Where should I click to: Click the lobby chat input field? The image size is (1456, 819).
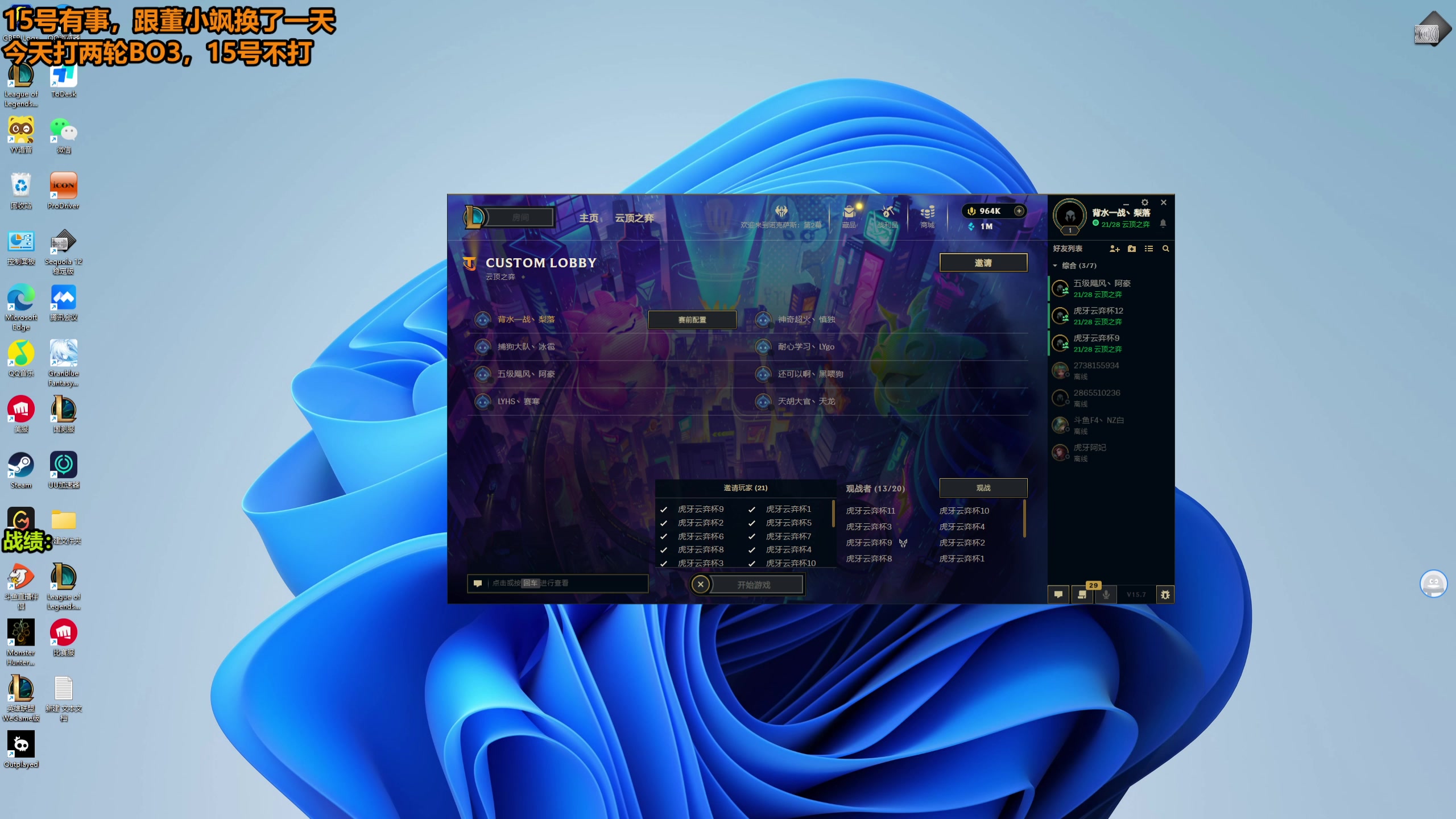pos(557,583)
